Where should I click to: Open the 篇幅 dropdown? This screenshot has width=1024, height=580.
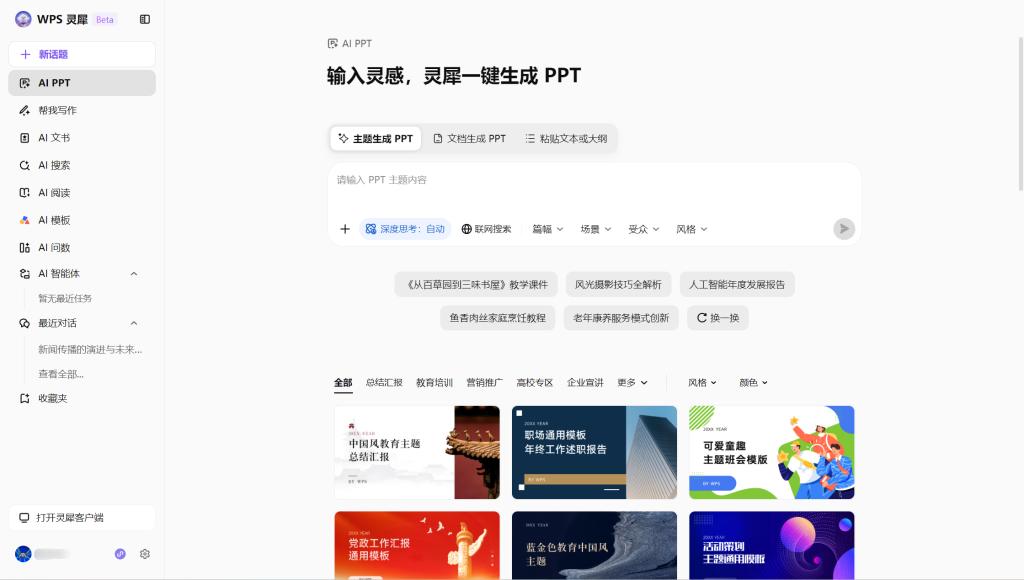(x=547, y=229)
